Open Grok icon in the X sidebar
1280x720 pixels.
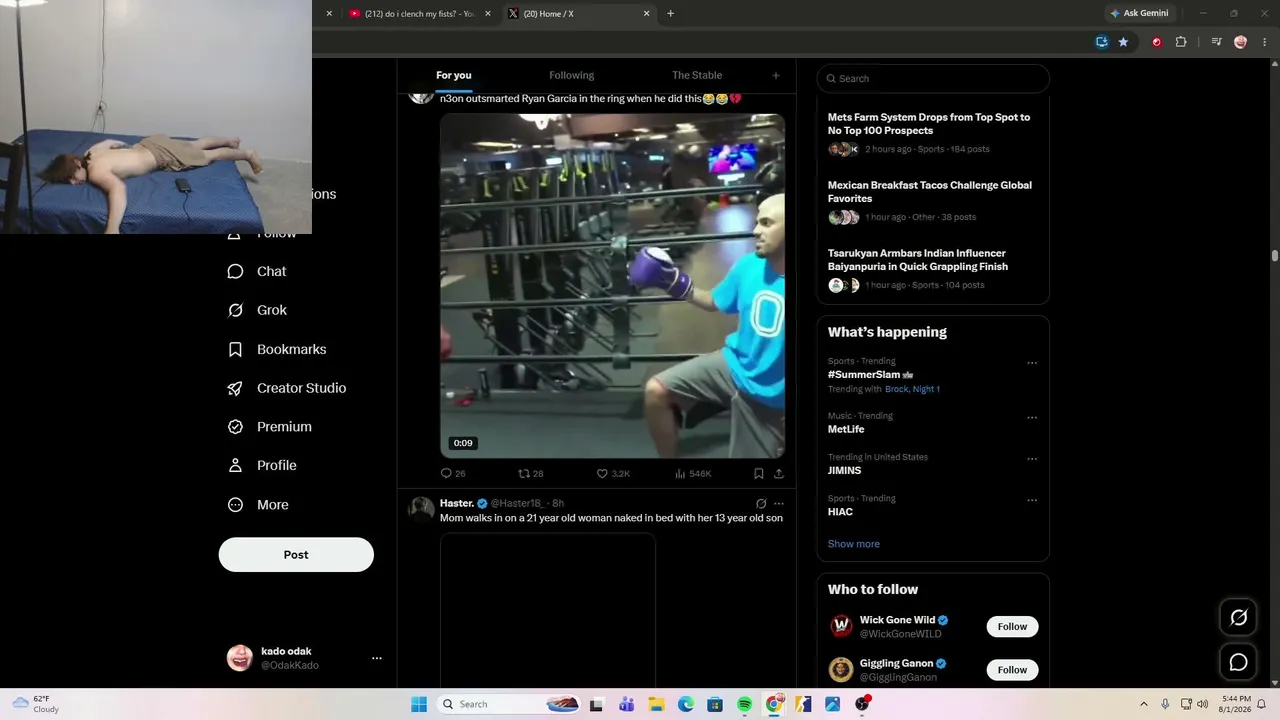point(235,310)
